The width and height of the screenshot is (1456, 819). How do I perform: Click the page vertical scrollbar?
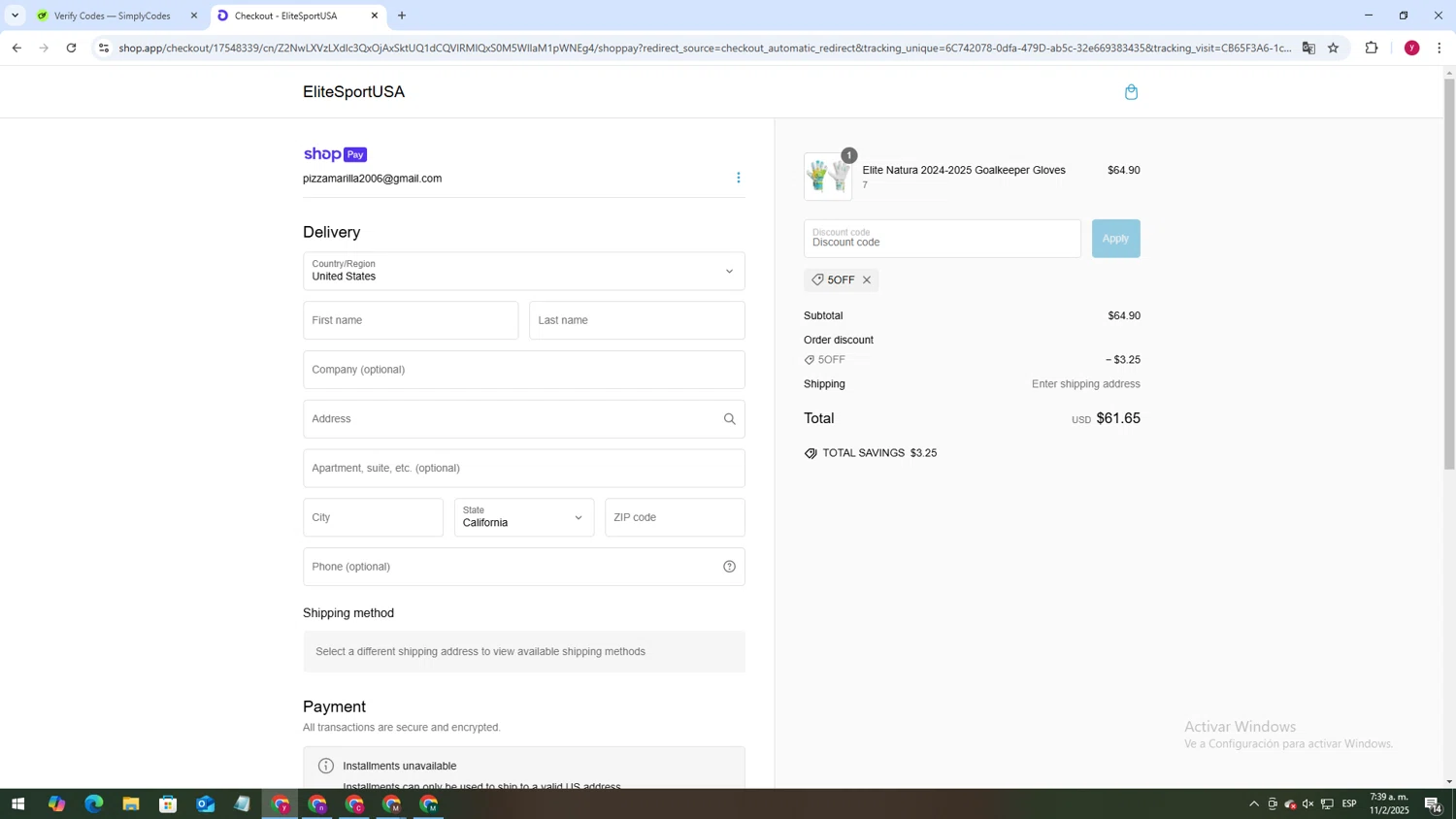[1449, 274]
